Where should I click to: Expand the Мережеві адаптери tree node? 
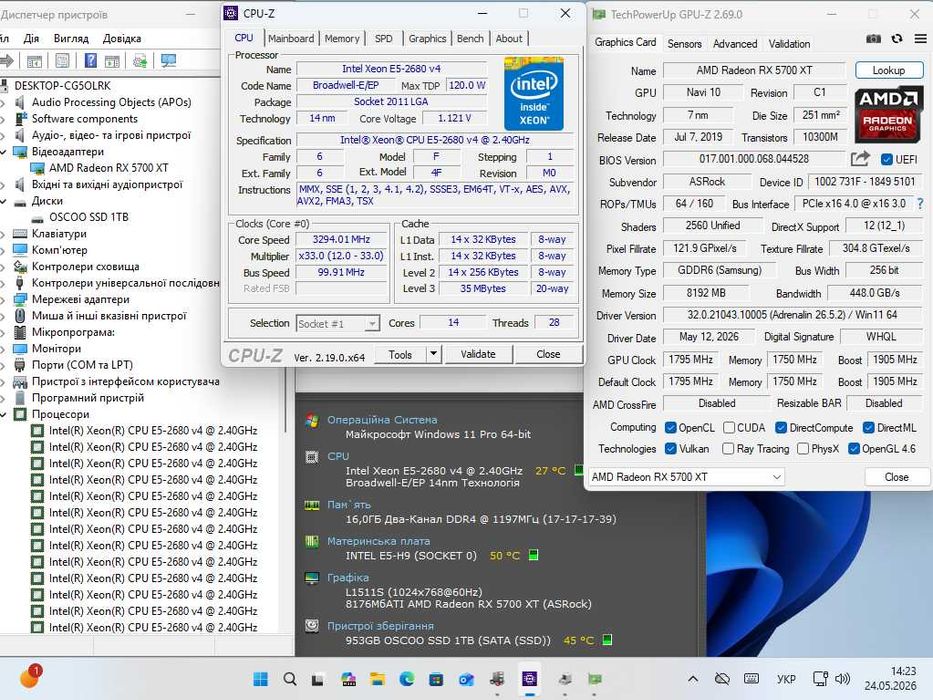point(4,299)
